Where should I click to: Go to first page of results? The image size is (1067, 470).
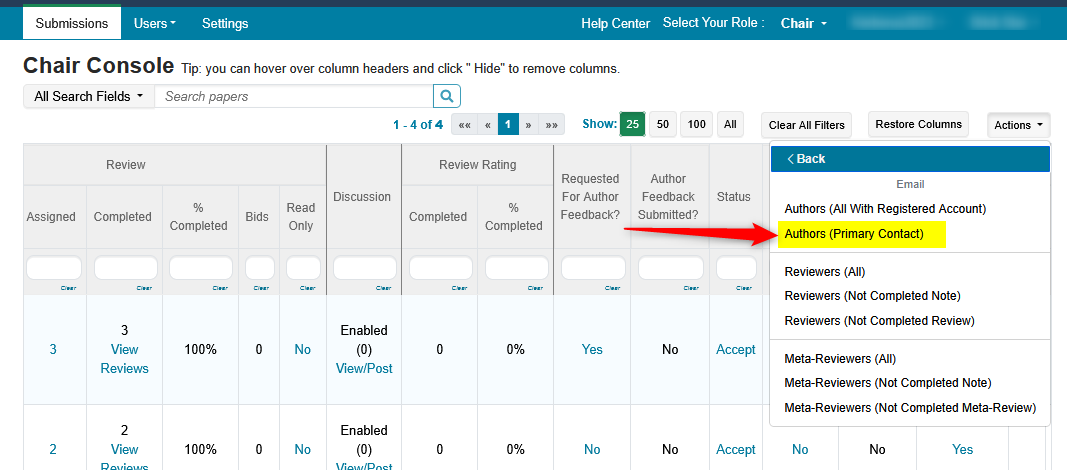[465, 125]
